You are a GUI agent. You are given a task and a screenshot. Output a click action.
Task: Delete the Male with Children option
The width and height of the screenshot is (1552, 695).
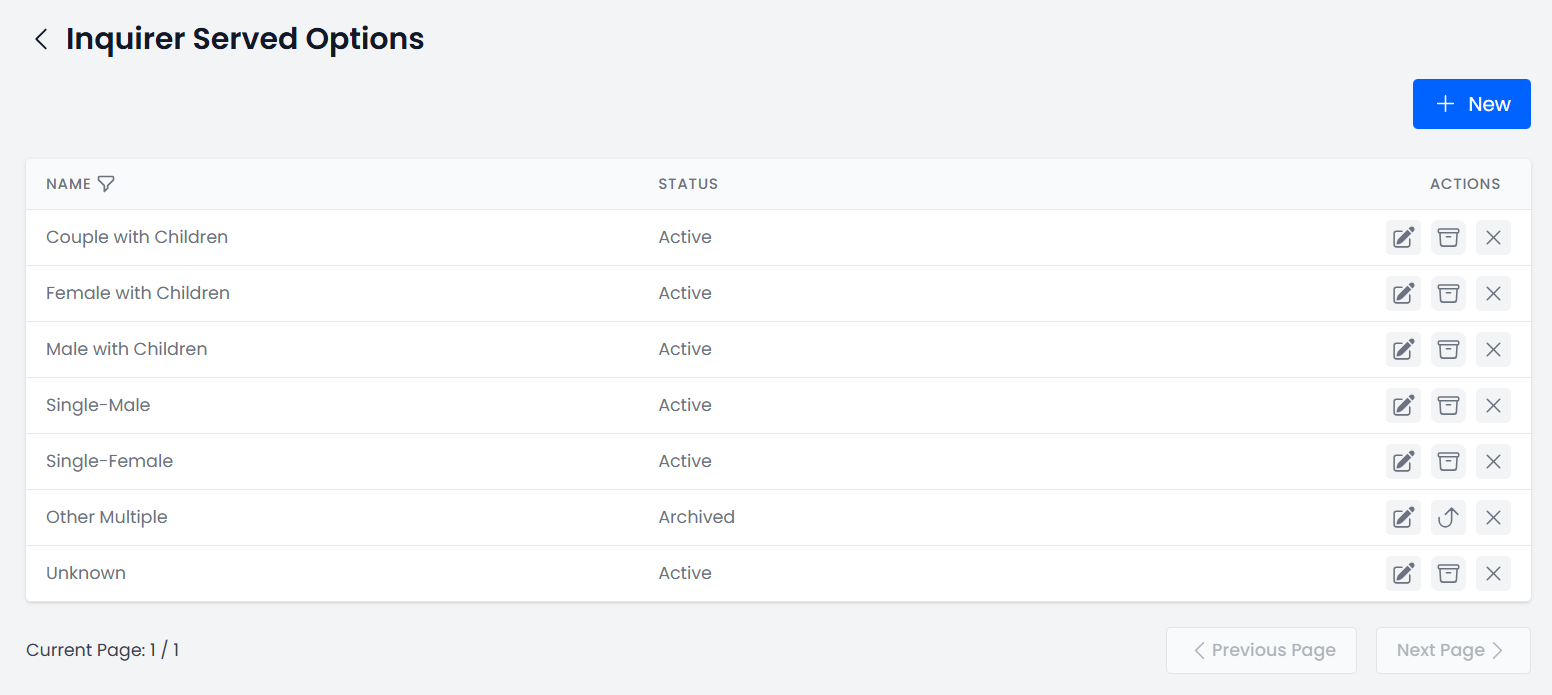[x=1493, y=350]
